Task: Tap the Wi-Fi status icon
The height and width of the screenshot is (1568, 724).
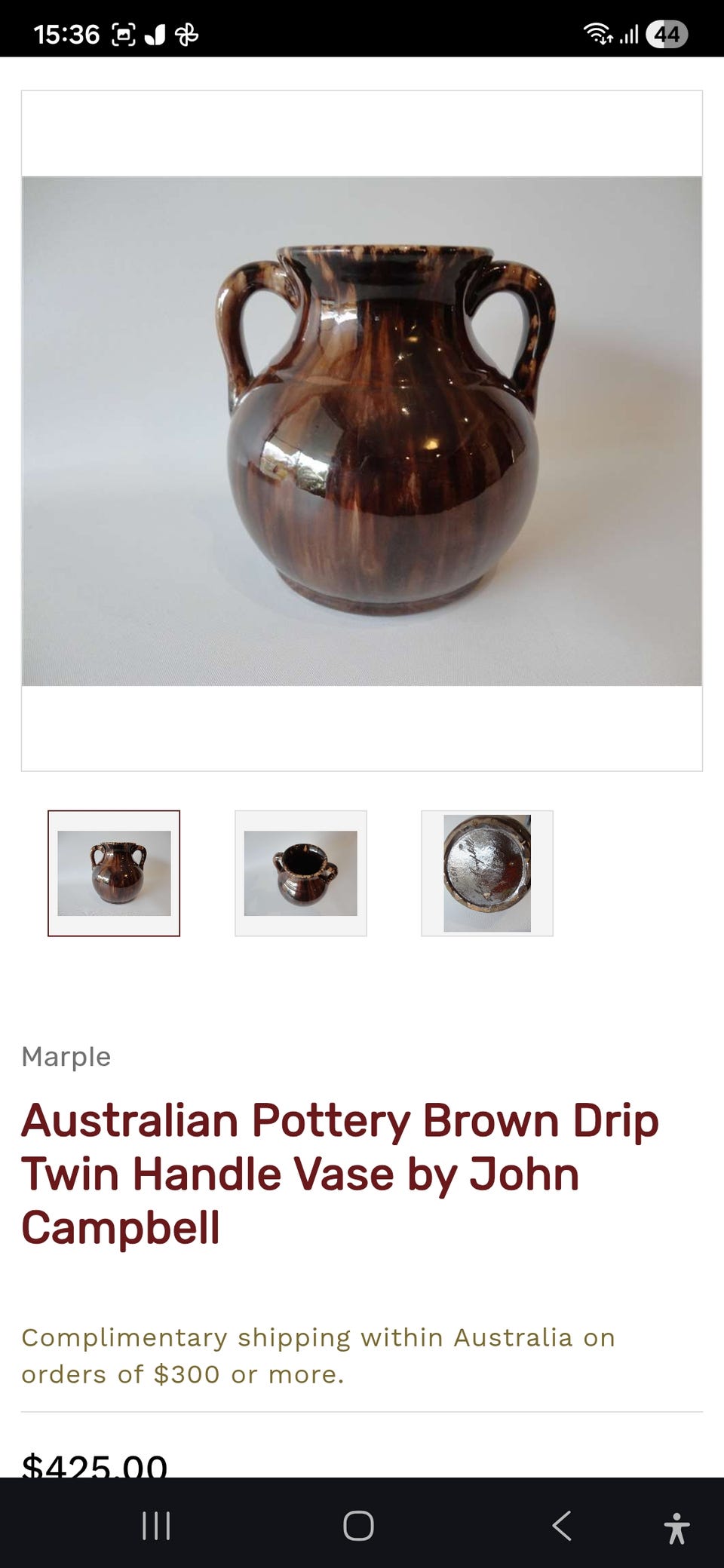Action: (x=597, y=33)
